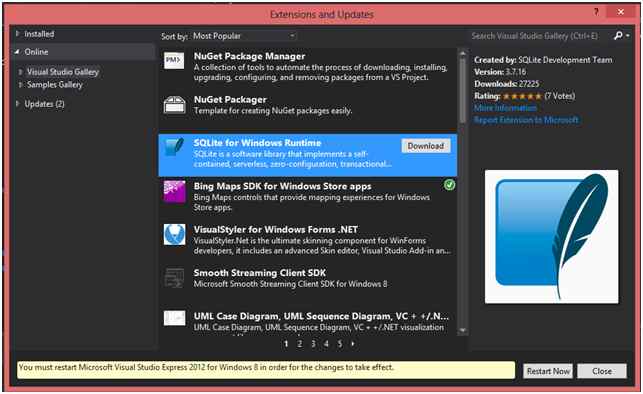Select Smooth Streaming Client SDK title

coord(260,273)
